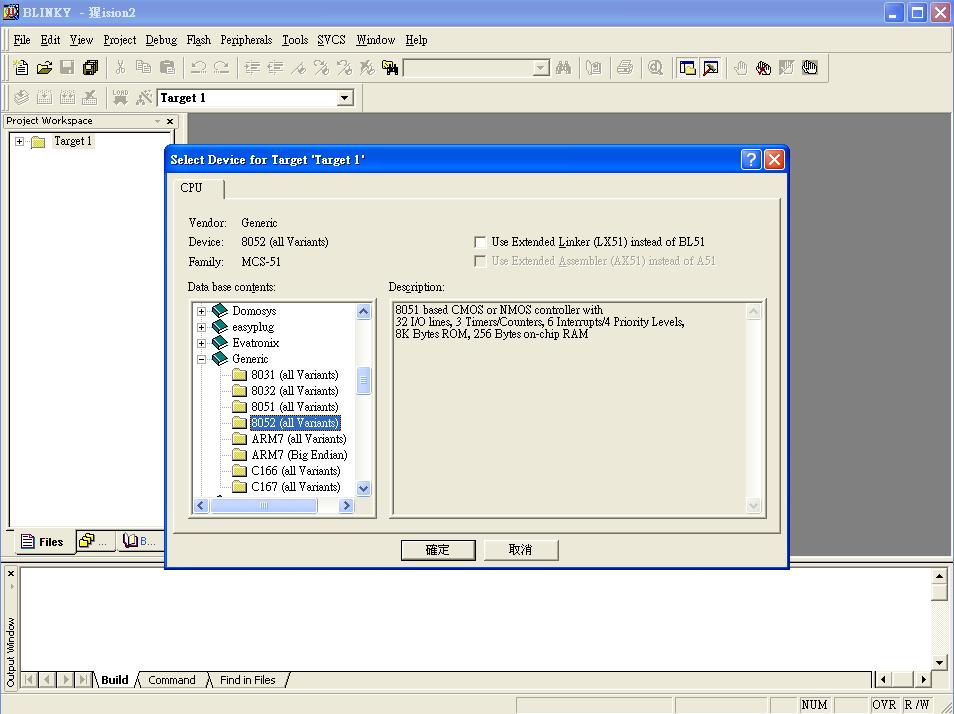Toggle the Output Window toolbar icon
The height and width of the screenshot is (714, 954).
[x=711, y=68]
